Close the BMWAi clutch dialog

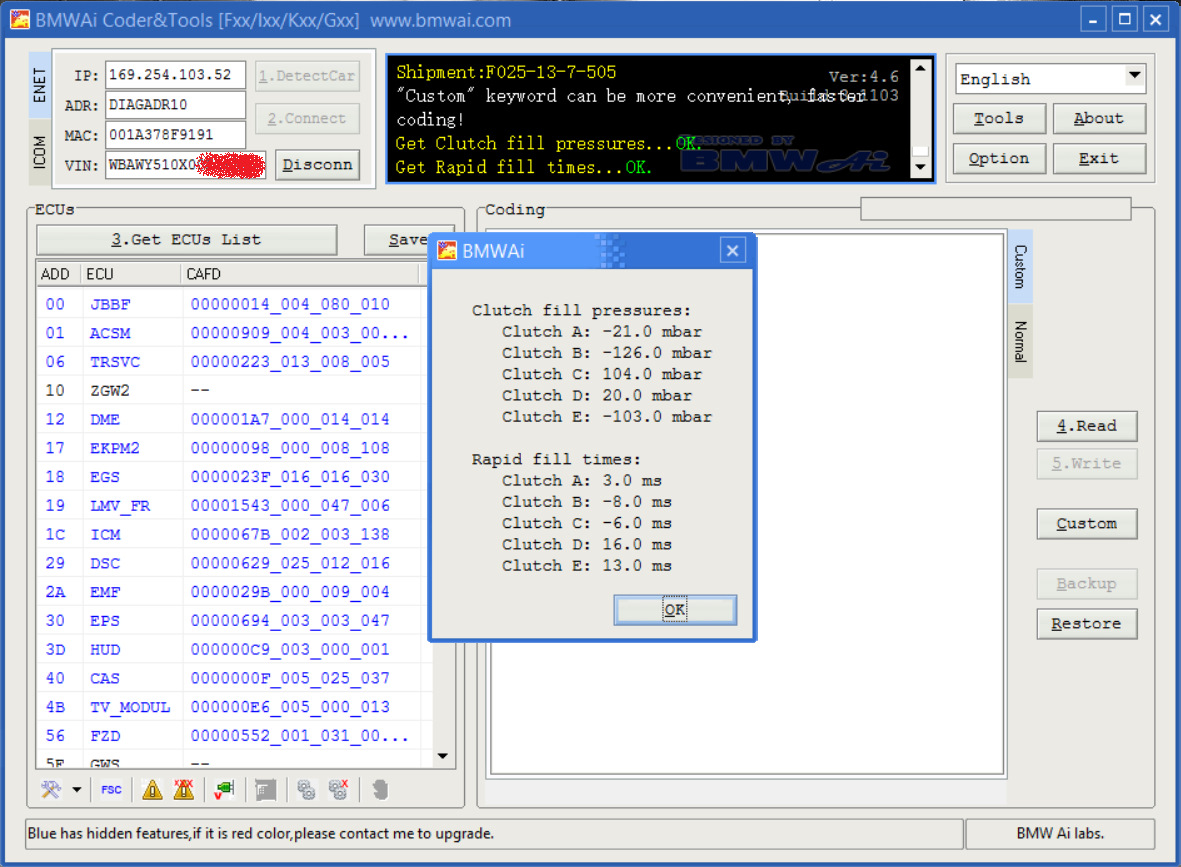point(732,250)
